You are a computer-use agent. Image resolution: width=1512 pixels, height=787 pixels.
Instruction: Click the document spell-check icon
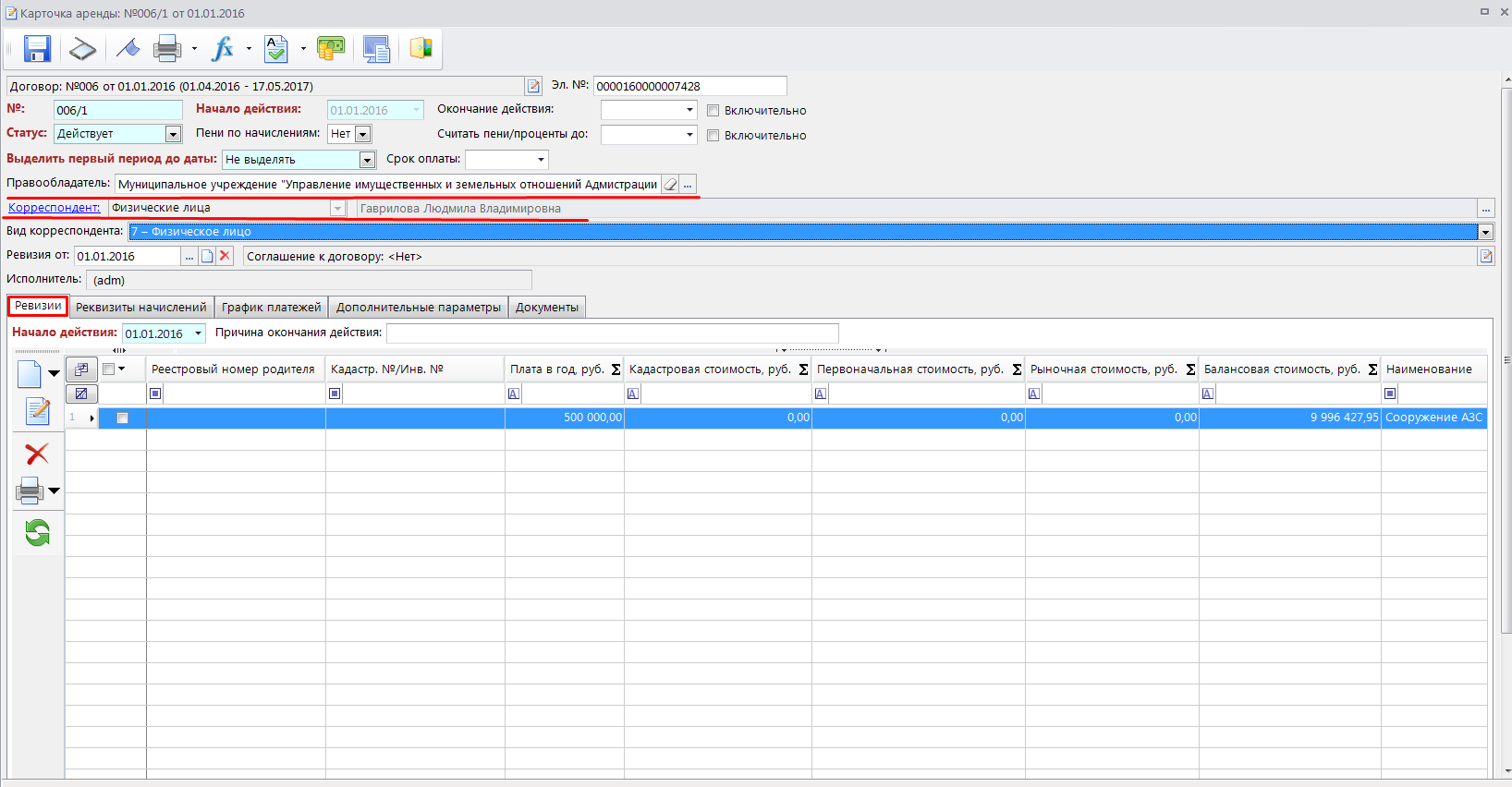pos(275,49)
